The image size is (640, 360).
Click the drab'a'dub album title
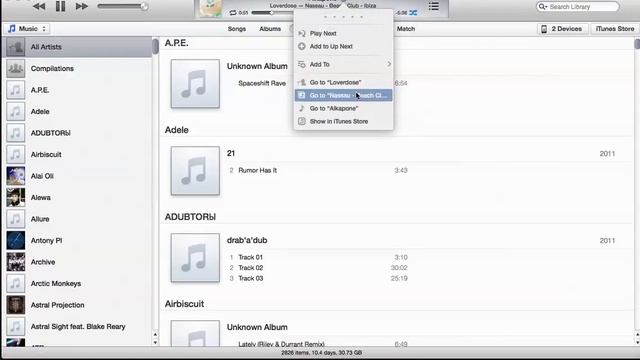pyautogui.click(x=247, y=240)
